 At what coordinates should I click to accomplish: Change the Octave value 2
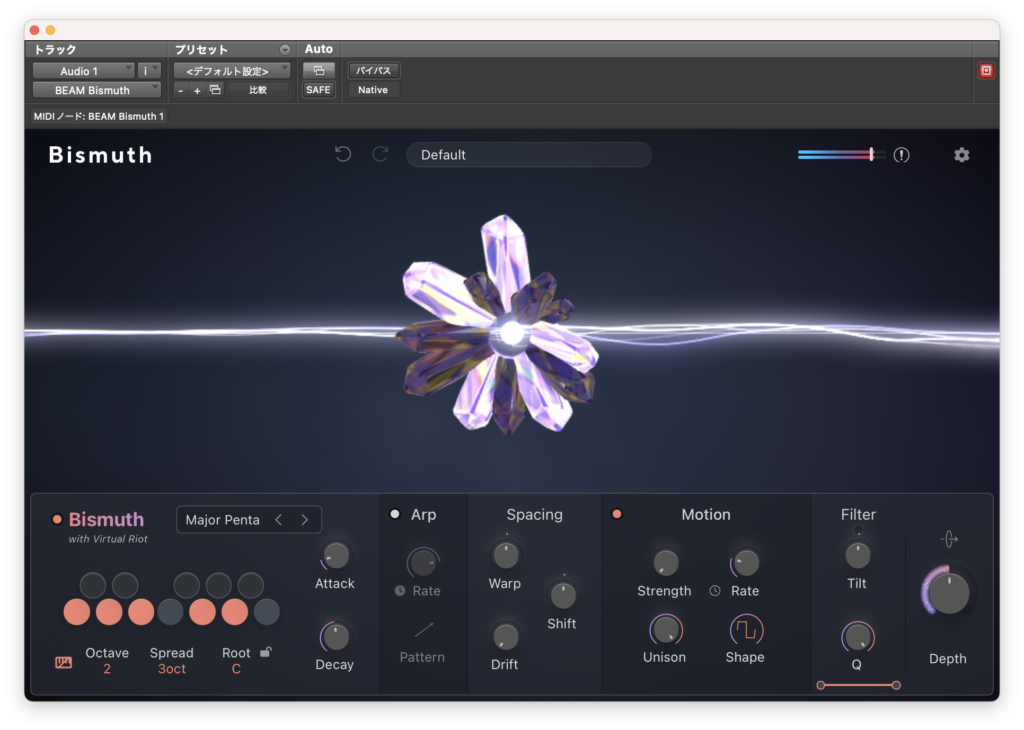pyautogui.click(x=106, y=669)
